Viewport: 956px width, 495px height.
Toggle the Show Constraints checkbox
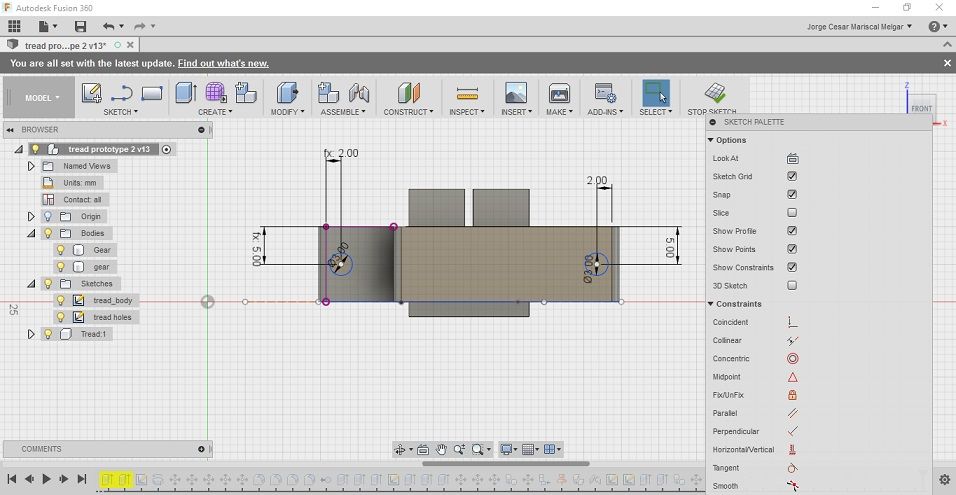[792, 267]
